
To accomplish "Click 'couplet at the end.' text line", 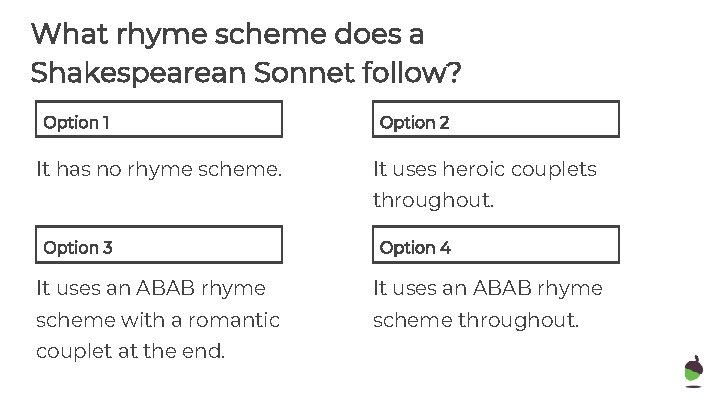I will (130, 351).
